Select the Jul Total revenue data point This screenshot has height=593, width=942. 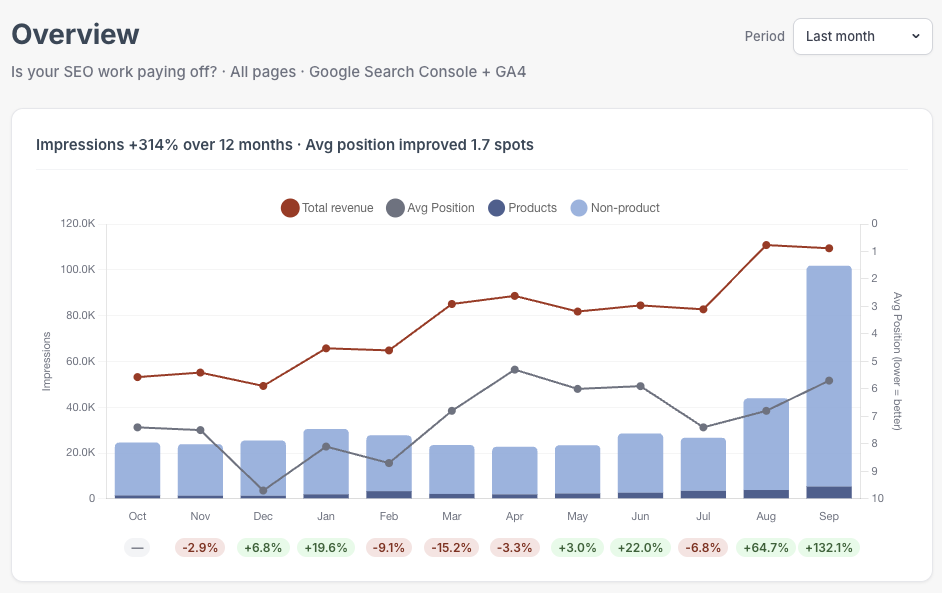(703, 309)
